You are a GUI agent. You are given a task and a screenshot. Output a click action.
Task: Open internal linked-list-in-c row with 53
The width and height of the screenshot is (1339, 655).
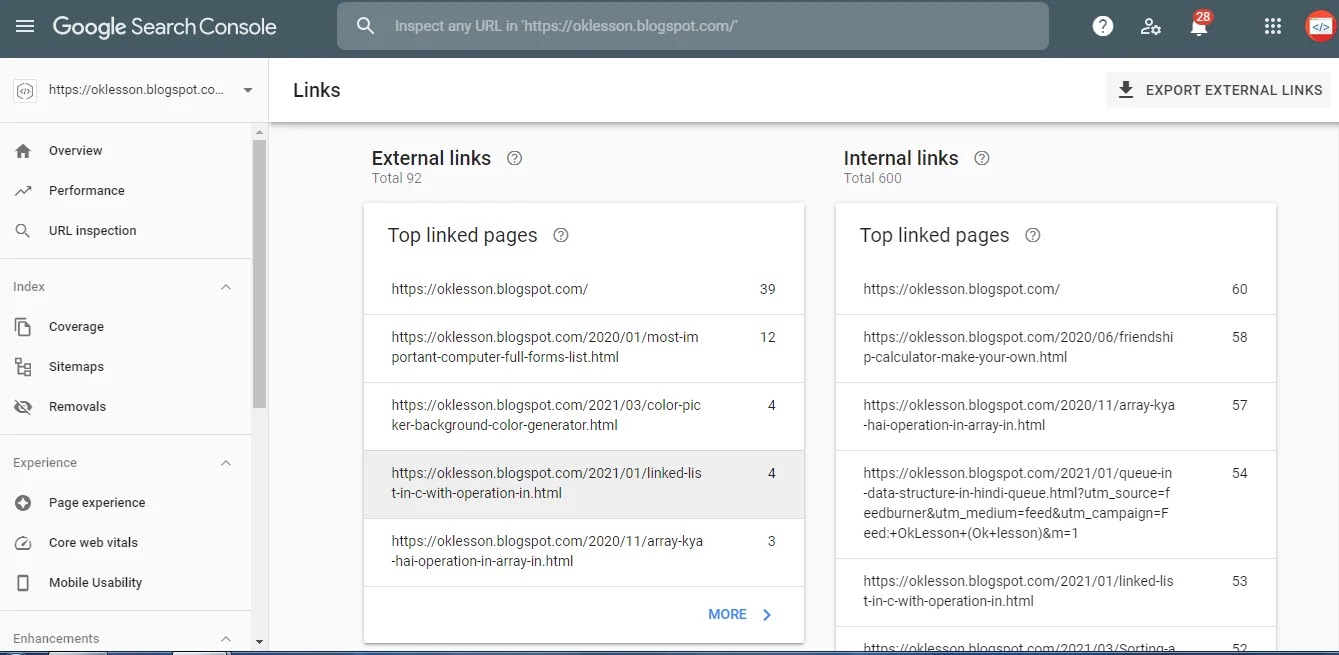[x=1056, y=591]
